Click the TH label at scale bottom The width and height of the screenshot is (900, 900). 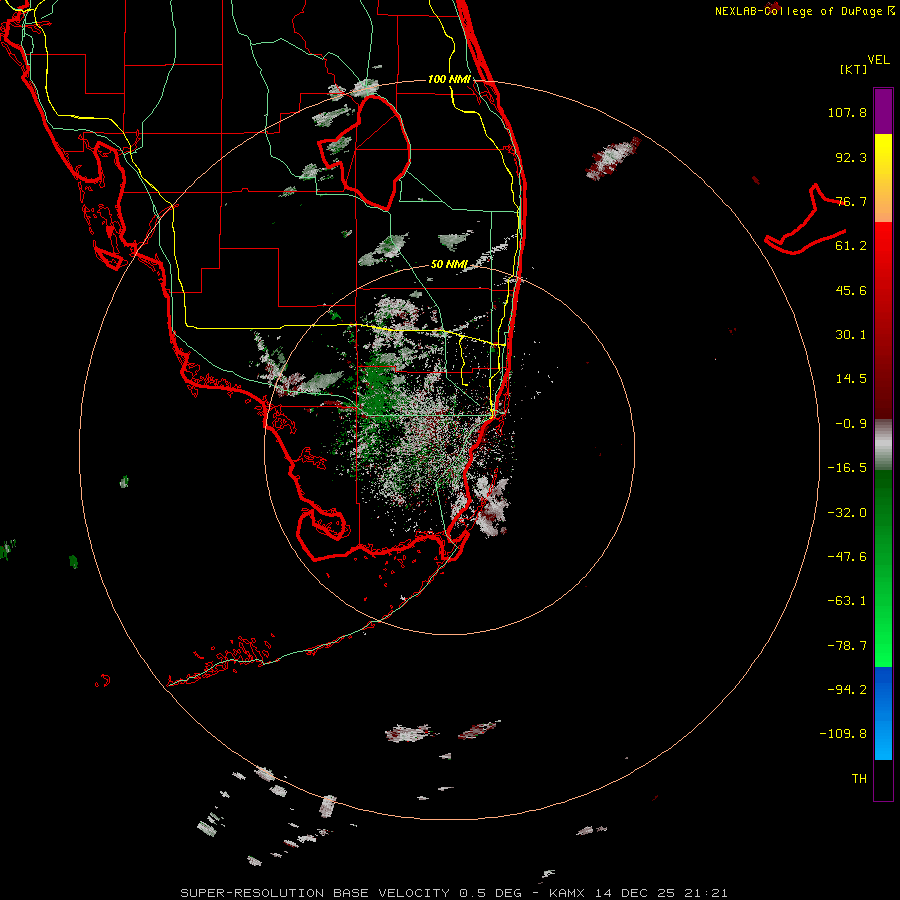coord(859,779)
